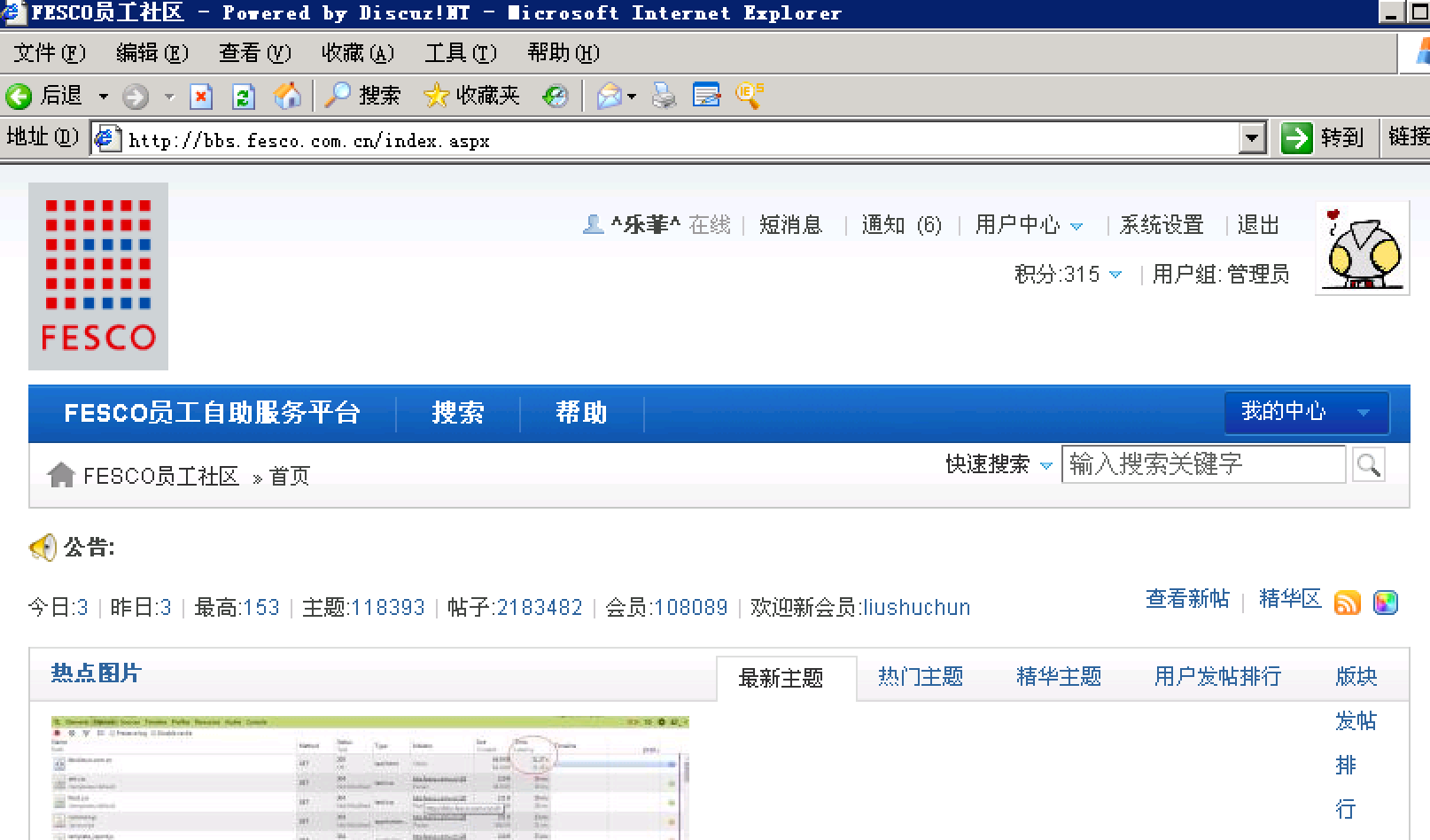Open the 我的中心 dropdown
Screen dimensions: 1430x840
click(x=1307, y=412)
